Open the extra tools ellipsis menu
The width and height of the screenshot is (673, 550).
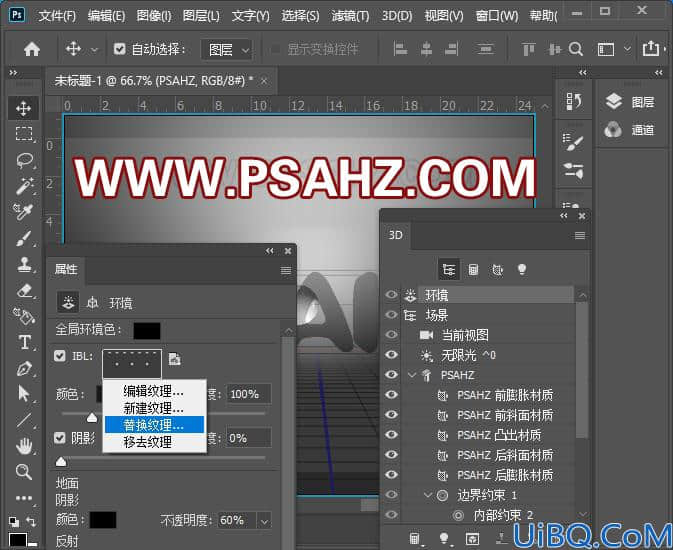(24, 498)
